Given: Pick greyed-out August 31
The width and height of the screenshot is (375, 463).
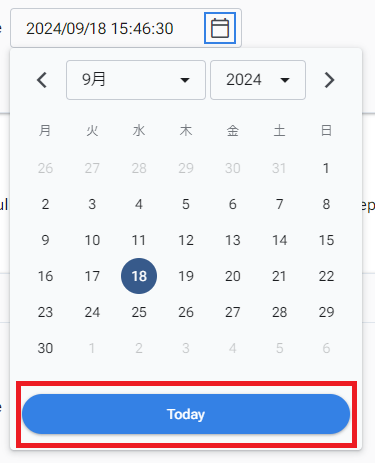Looking at the screenshot, I should tap(280, 168).
